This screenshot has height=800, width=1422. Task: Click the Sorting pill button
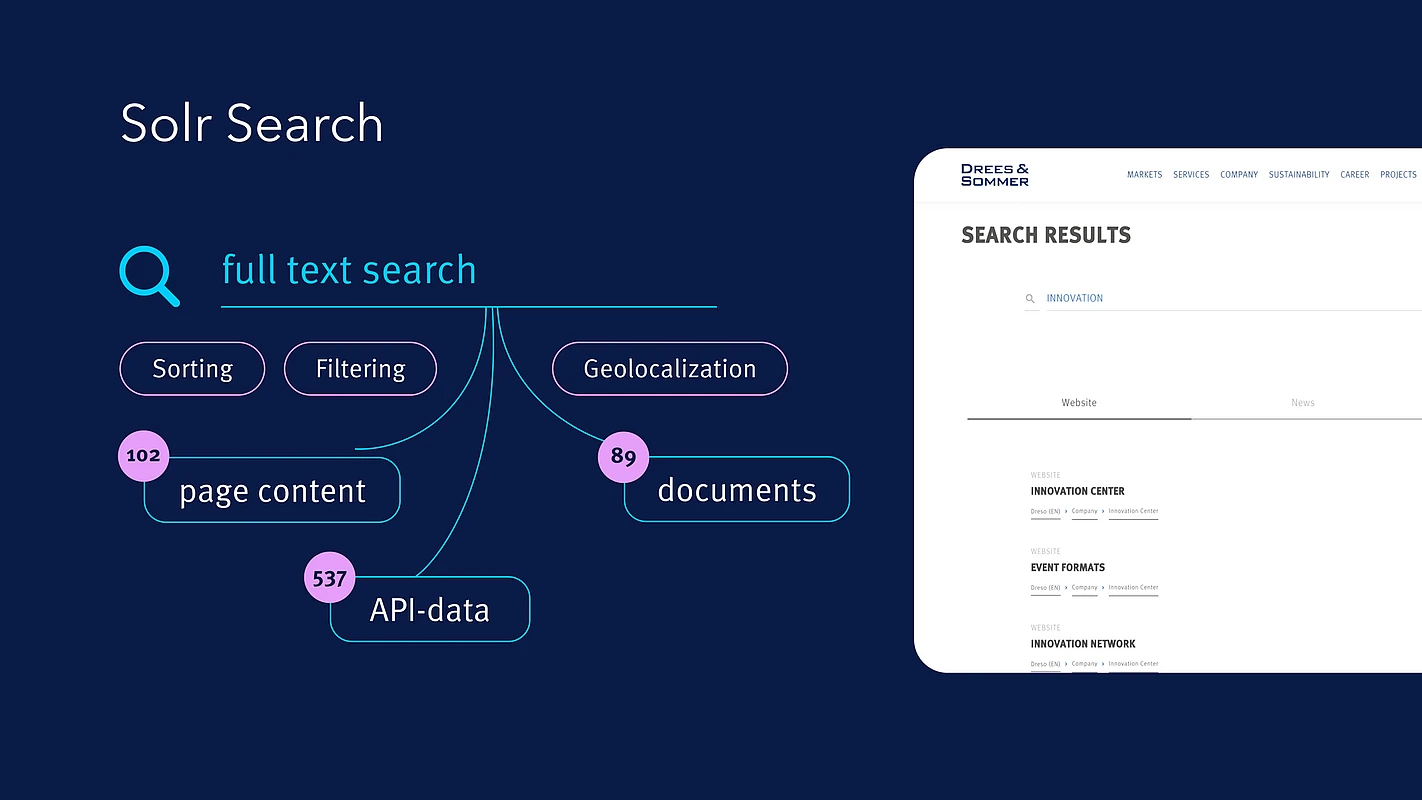coord(192,368)
